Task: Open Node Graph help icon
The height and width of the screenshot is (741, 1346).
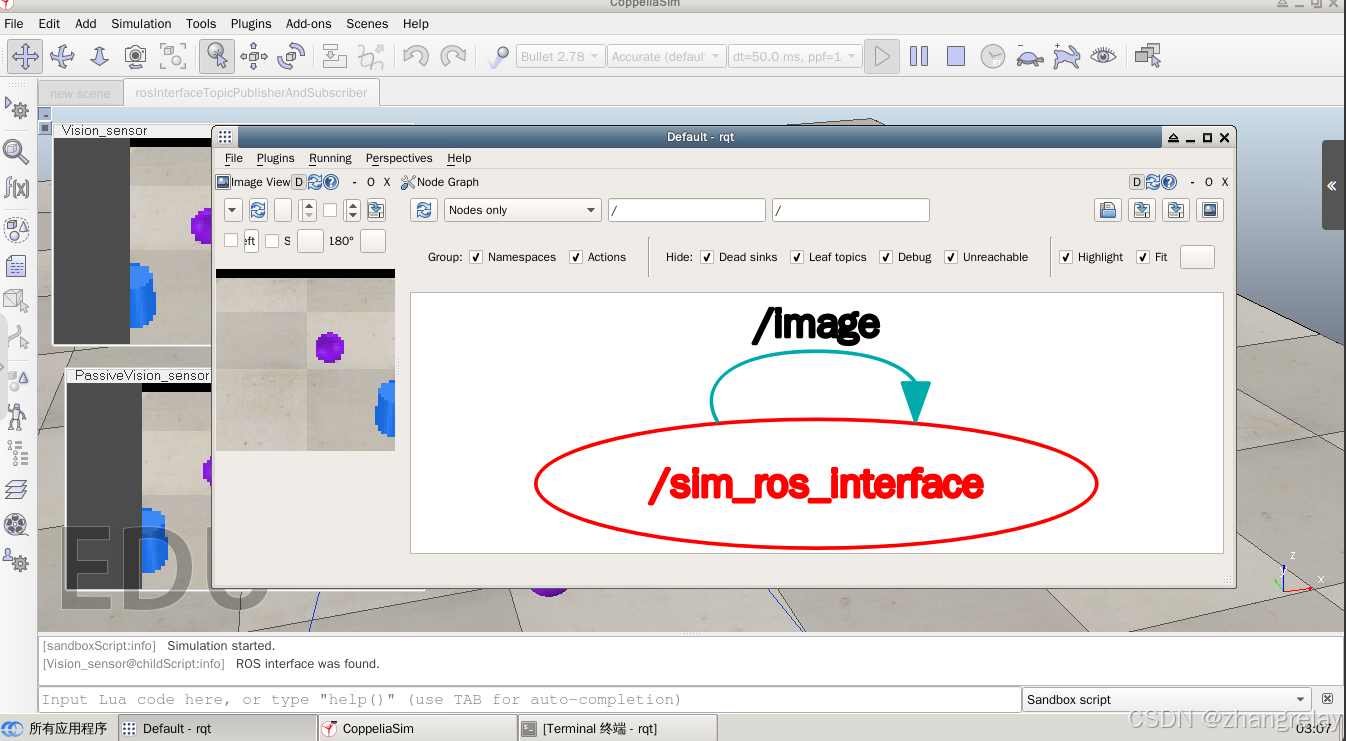Action: click(x=1169, y=182)
